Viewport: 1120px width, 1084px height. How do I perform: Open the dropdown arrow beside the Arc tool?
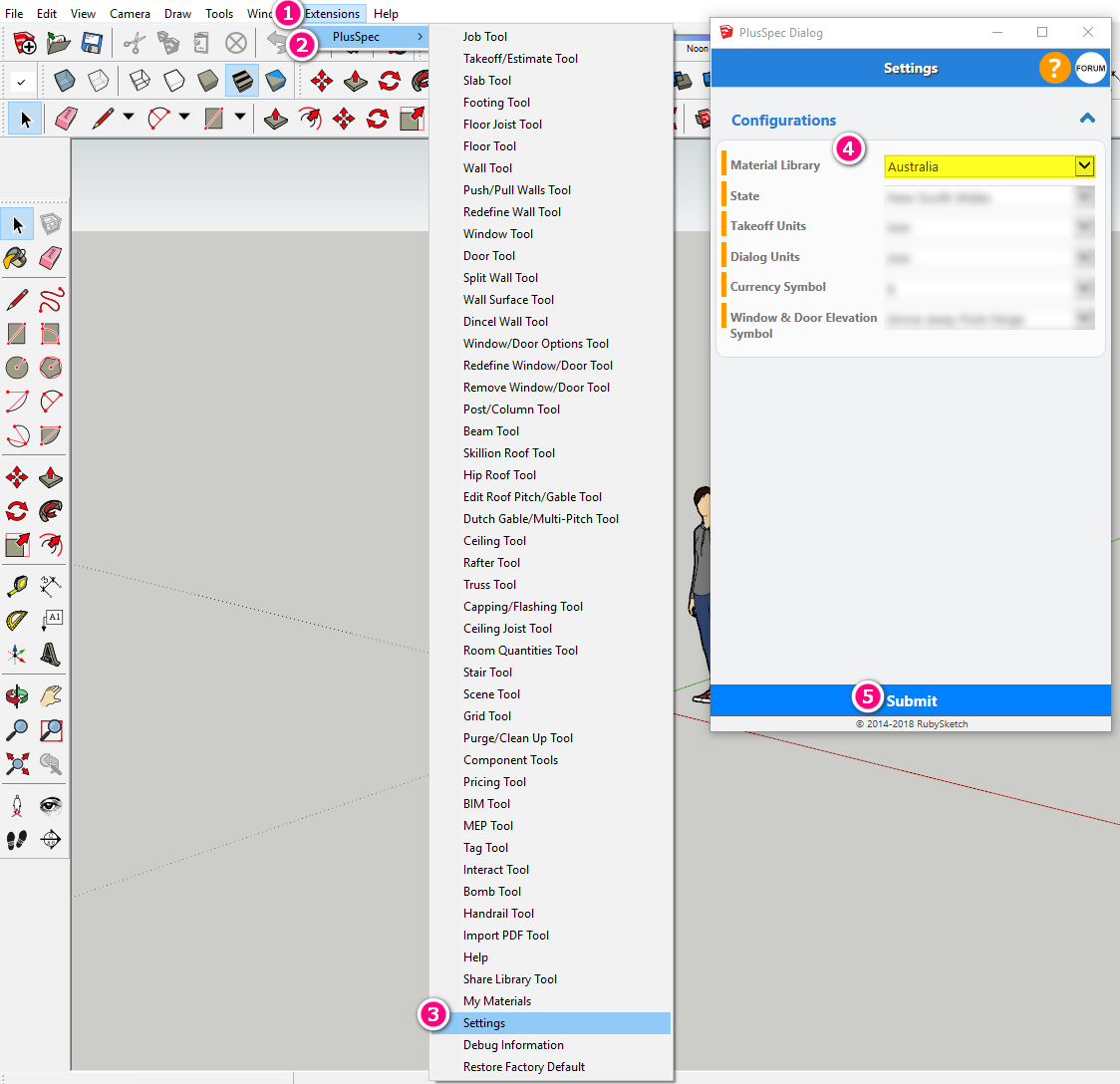click(184, 117)
